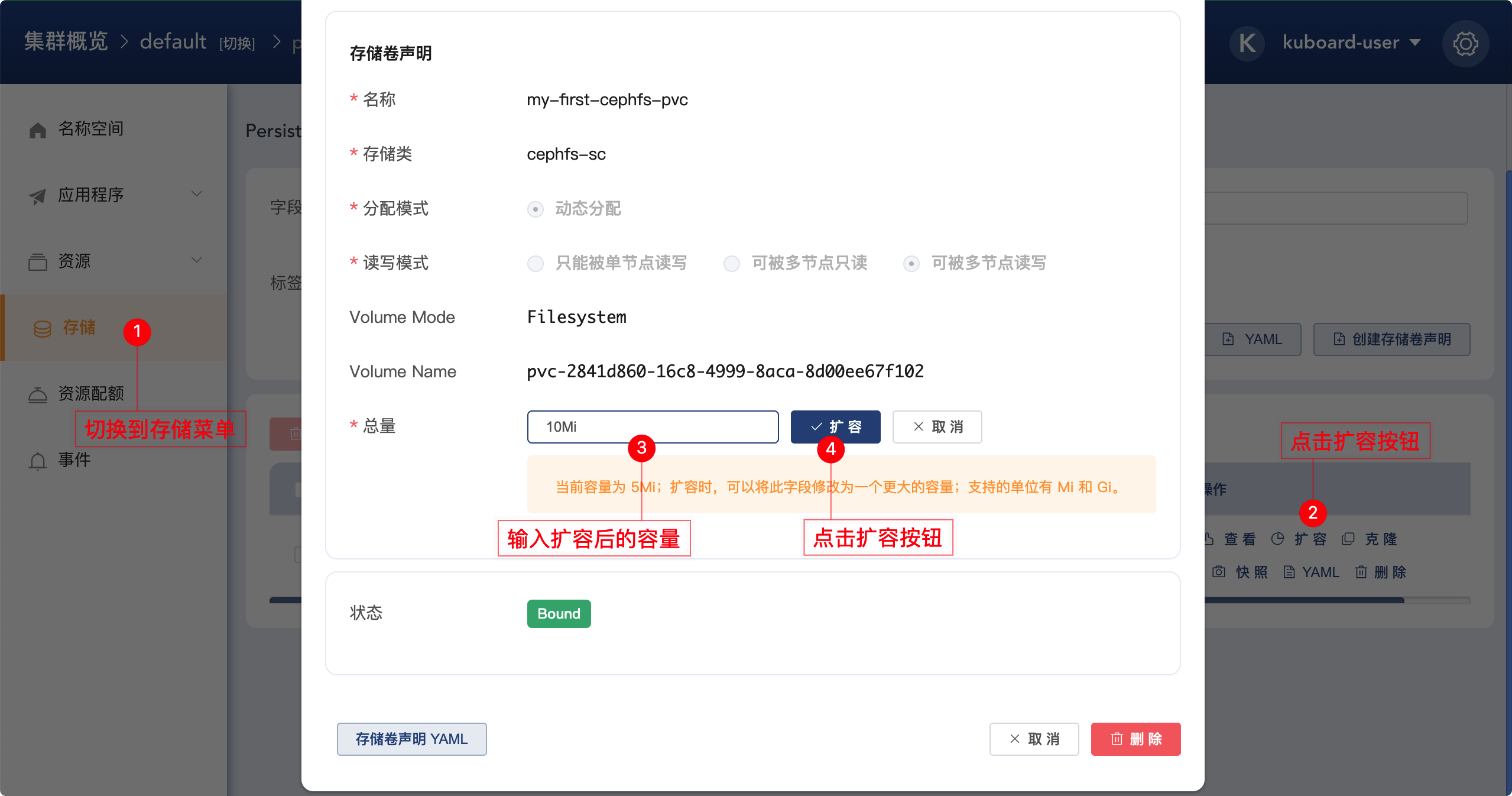This screenshot has width=1512, height=796.
Task: Click the clock icon beside 扩容 in the row
Action: click(x=1277, y=539)
